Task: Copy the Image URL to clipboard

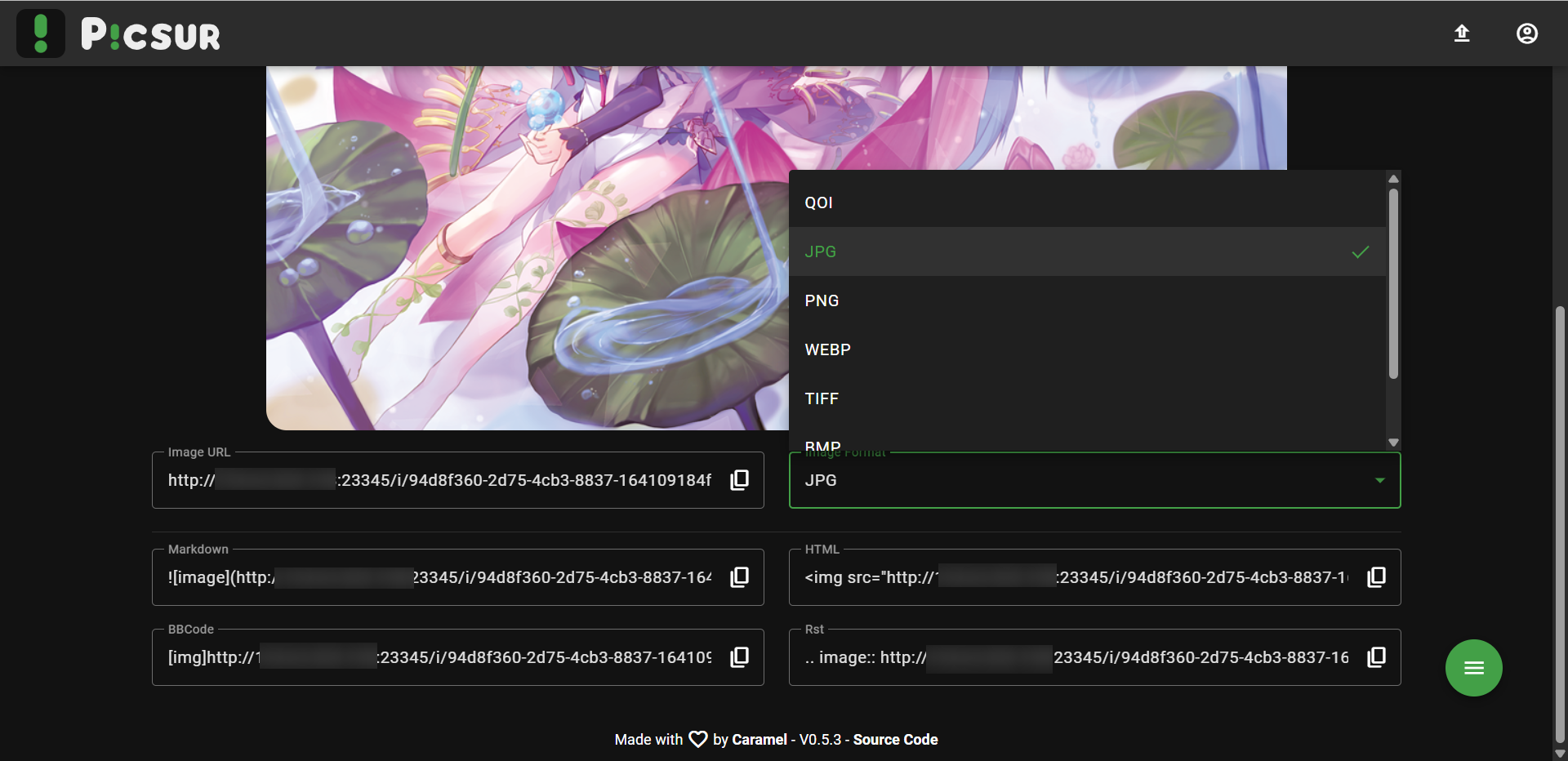Action: pos(739,480)
